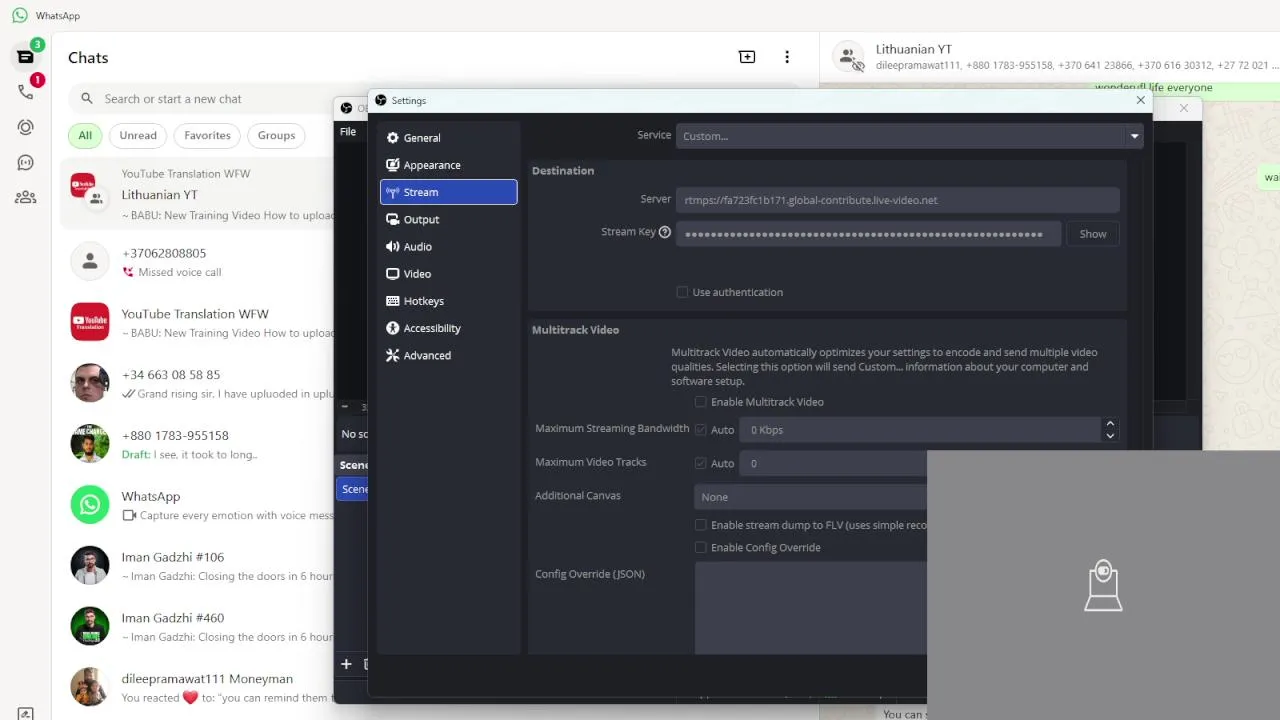This screenshot has width=1280, height=720.
Task: Click the Maximum Video Tracks value field
Action: click(x=833, y=463)
